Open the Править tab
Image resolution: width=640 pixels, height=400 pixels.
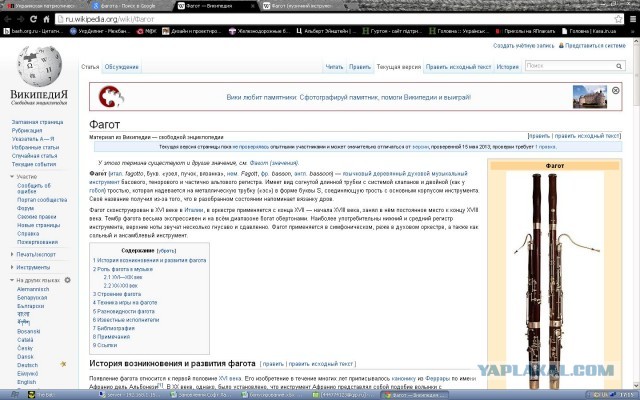click(x=360, y=67)
